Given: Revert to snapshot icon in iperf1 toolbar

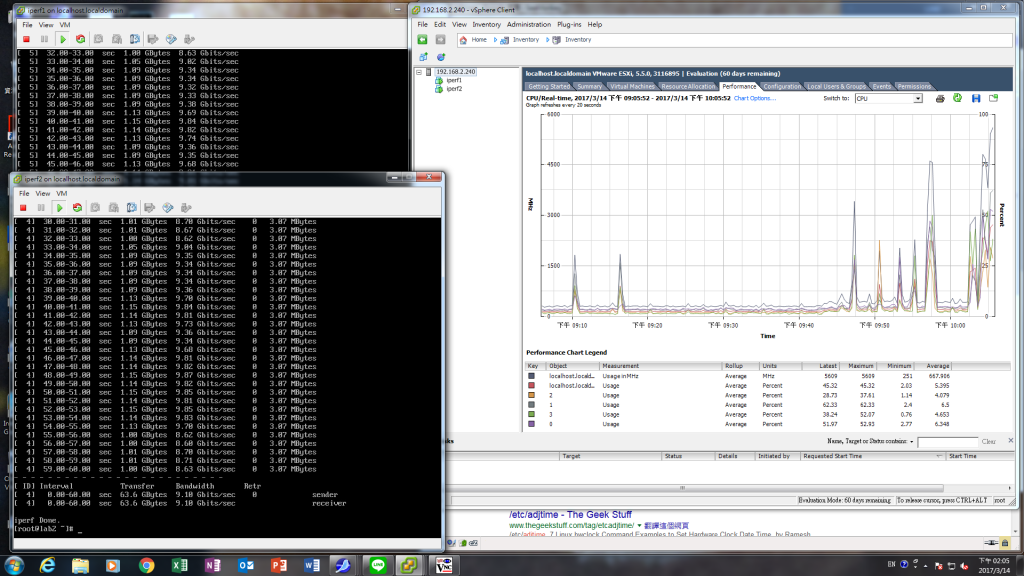Looking at the screenshot, I should (x=117, y=39).
